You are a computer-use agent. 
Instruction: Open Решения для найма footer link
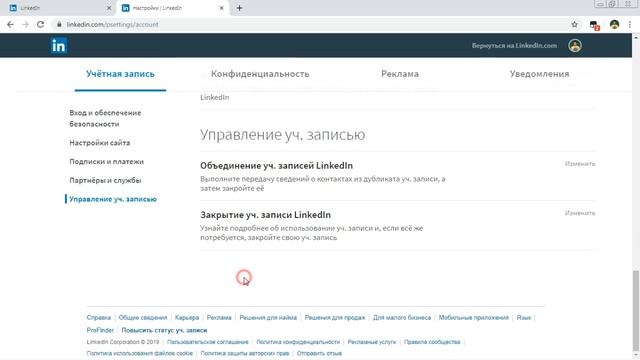(268, 318)
